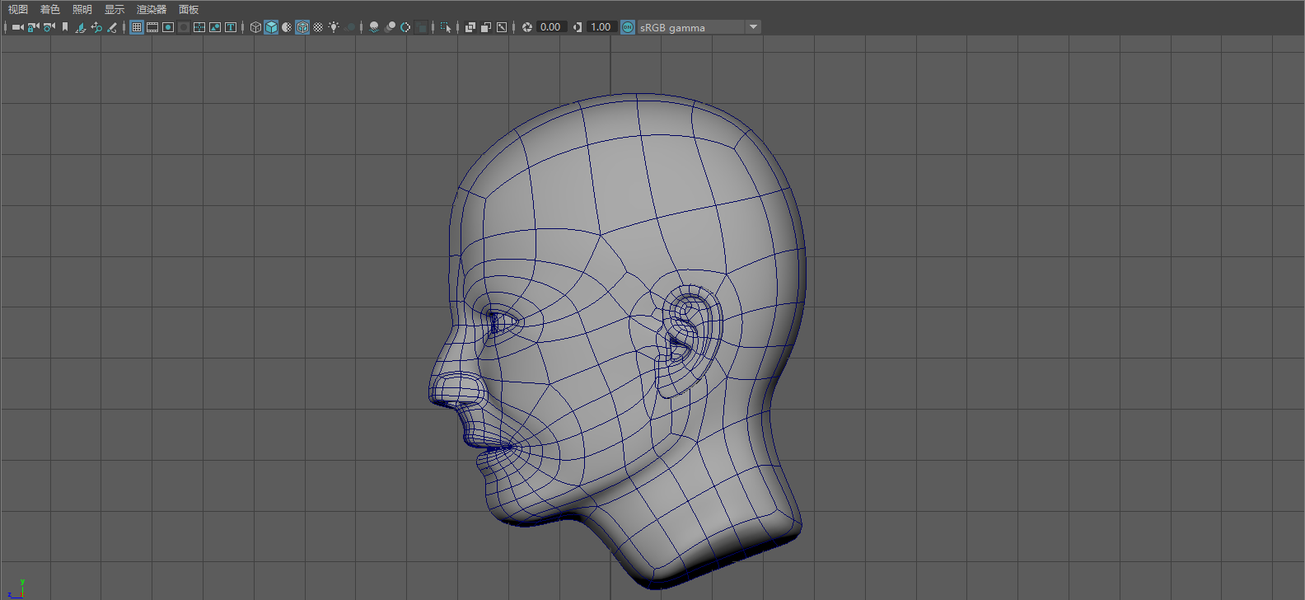Click the Film Gate icon
Viewport: 1305px width, 600px height.
click(153, 27)
